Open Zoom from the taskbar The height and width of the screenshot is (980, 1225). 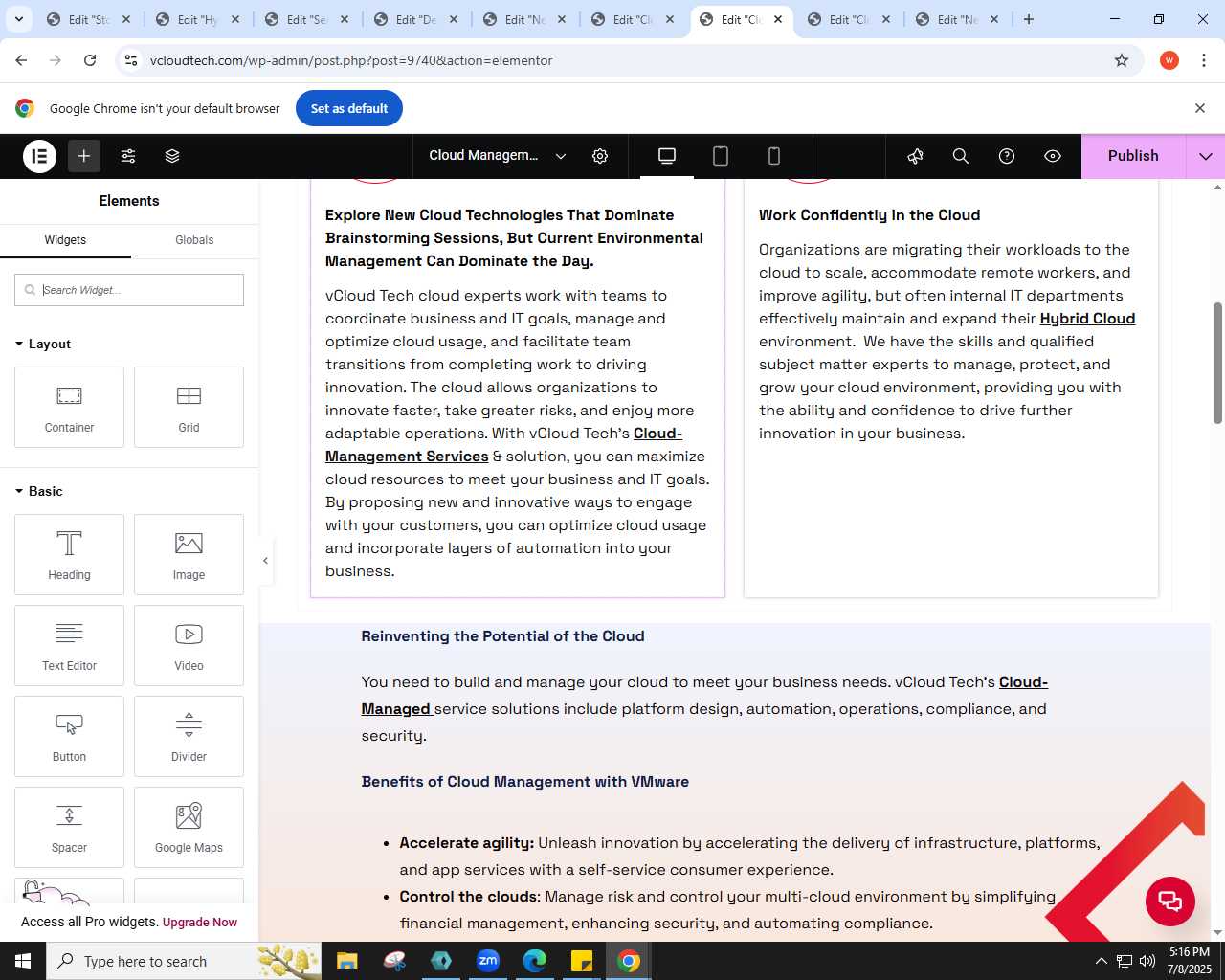coord(488,961)
